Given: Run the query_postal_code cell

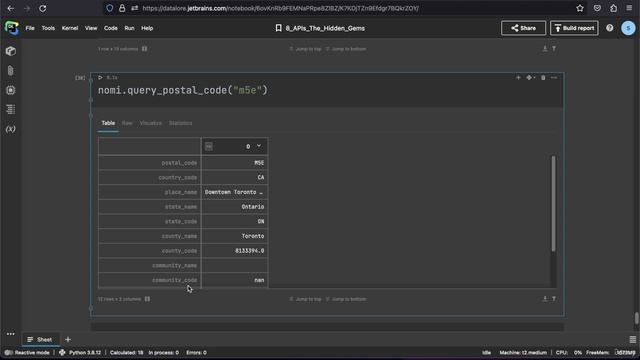Looking at the screenshot, I should (100, 78).
